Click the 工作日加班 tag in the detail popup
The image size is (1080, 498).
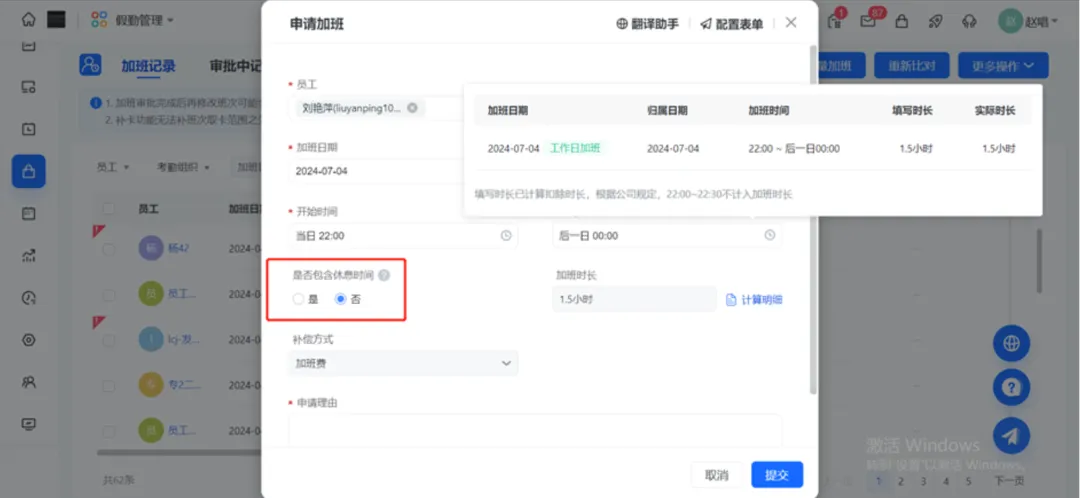(x=577, y=149)
